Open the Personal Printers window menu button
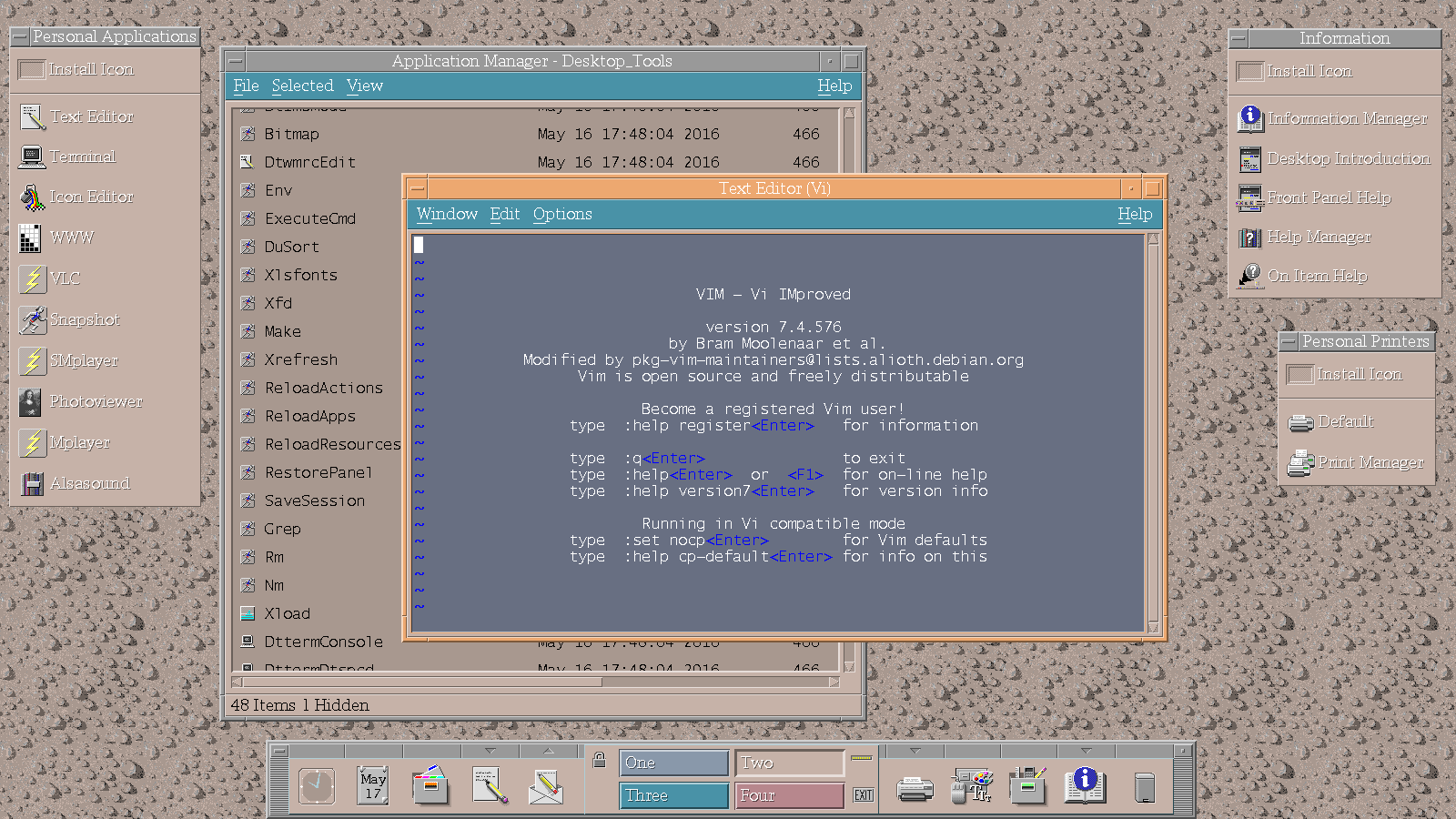 1289,341
